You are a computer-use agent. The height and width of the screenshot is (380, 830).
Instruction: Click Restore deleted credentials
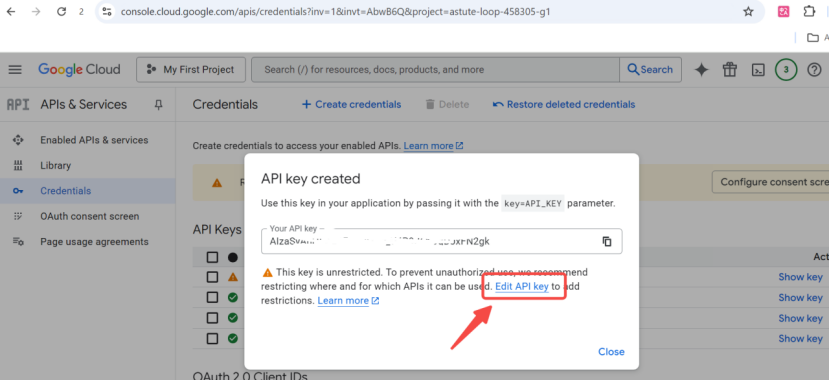point(564,104)
